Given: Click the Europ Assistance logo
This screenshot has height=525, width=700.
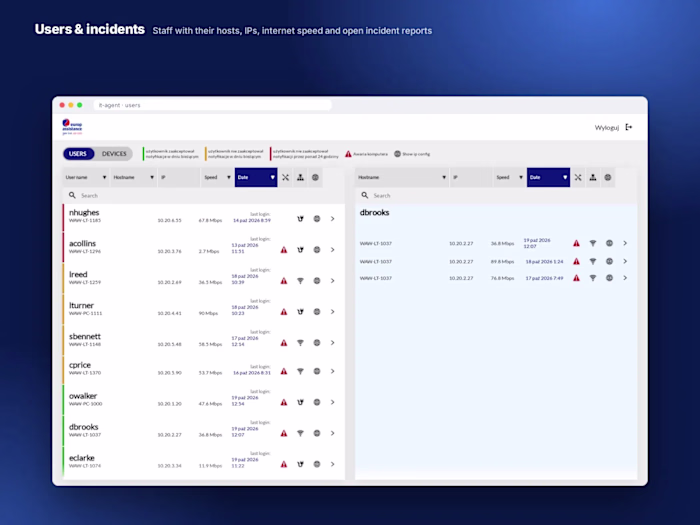Looking at the screenshot, I should click(72, 127).
